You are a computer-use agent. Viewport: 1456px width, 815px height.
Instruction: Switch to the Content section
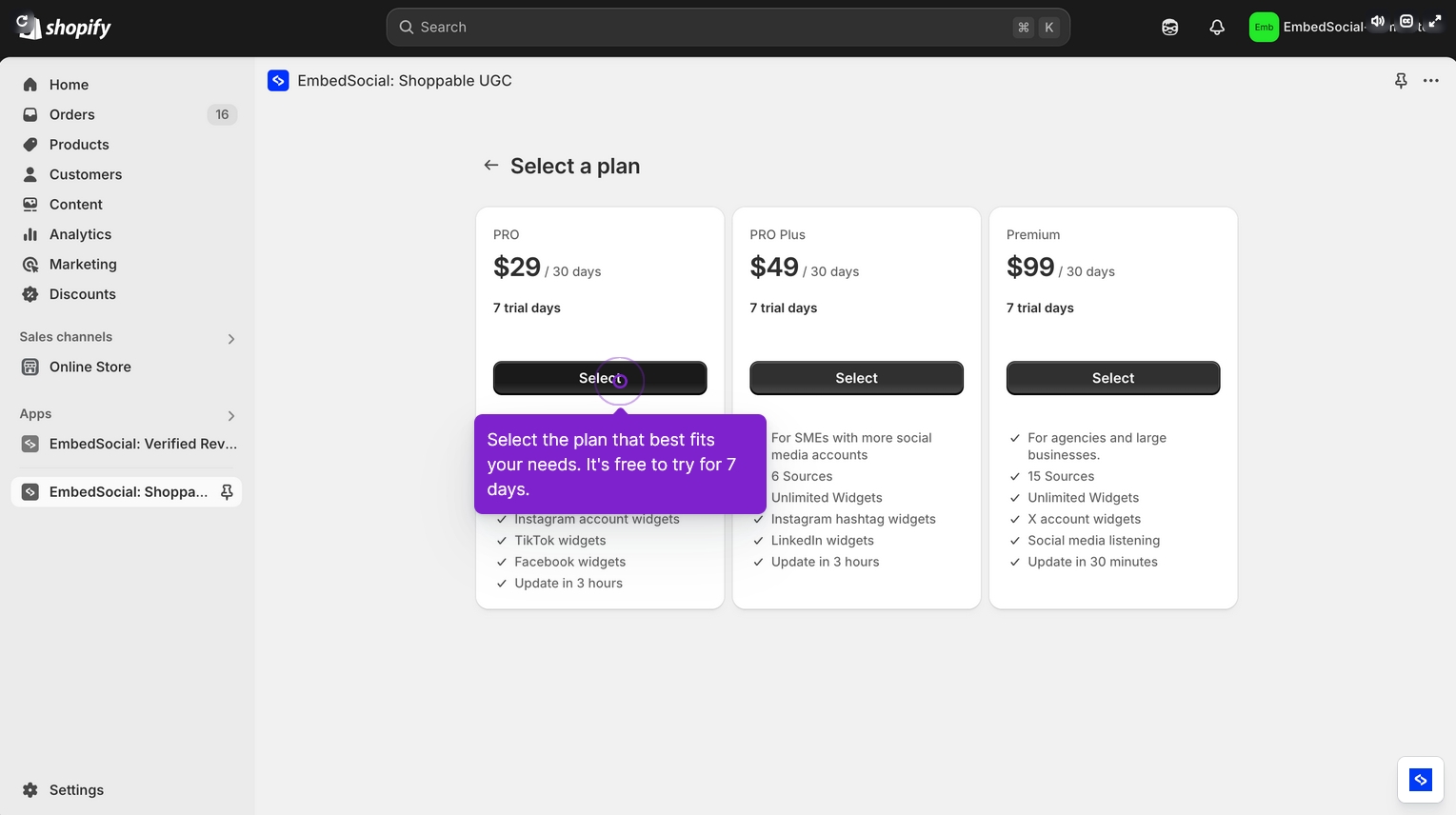click(30, 204)
